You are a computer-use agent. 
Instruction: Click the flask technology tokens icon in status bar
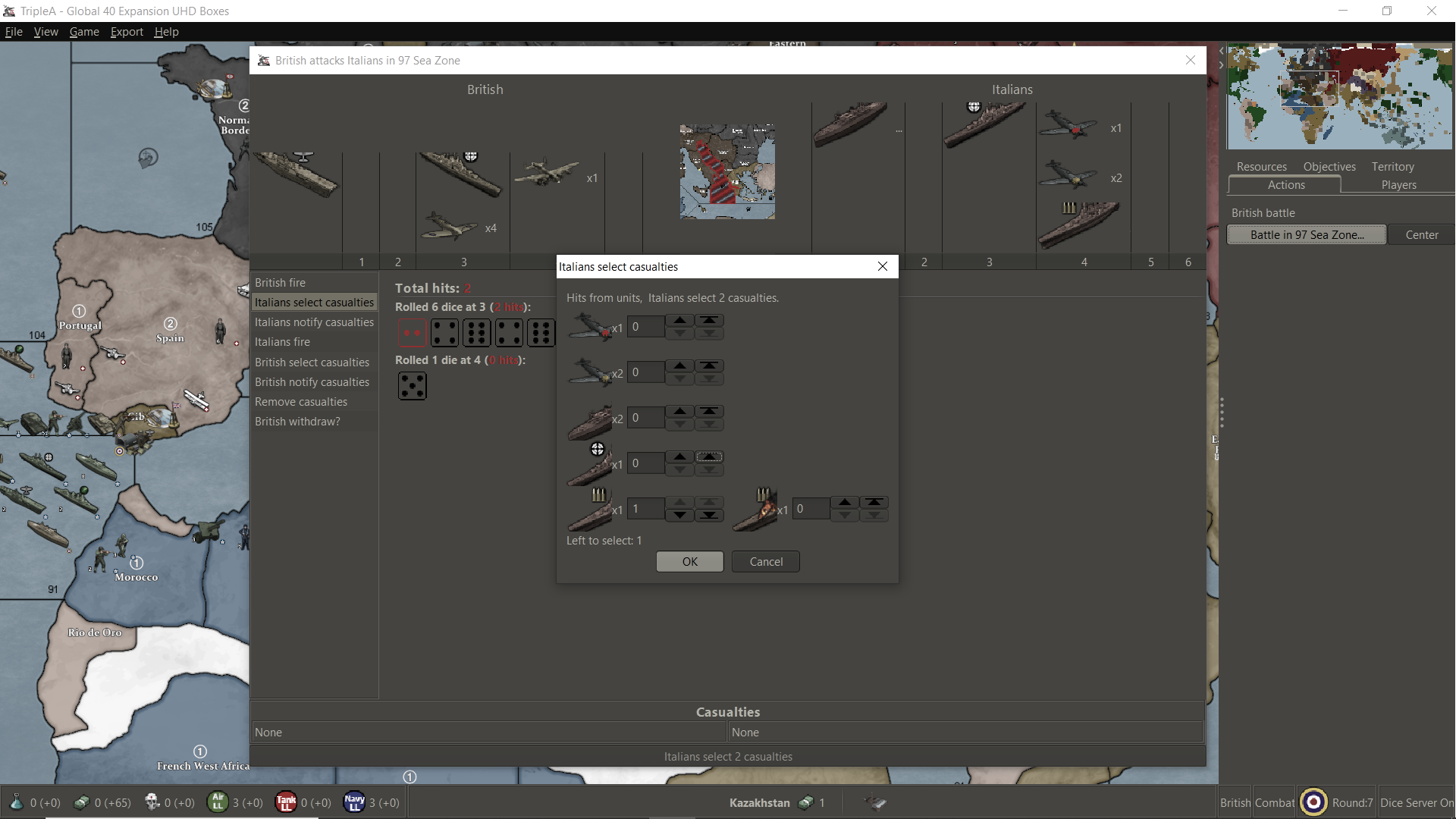(16, 802)
